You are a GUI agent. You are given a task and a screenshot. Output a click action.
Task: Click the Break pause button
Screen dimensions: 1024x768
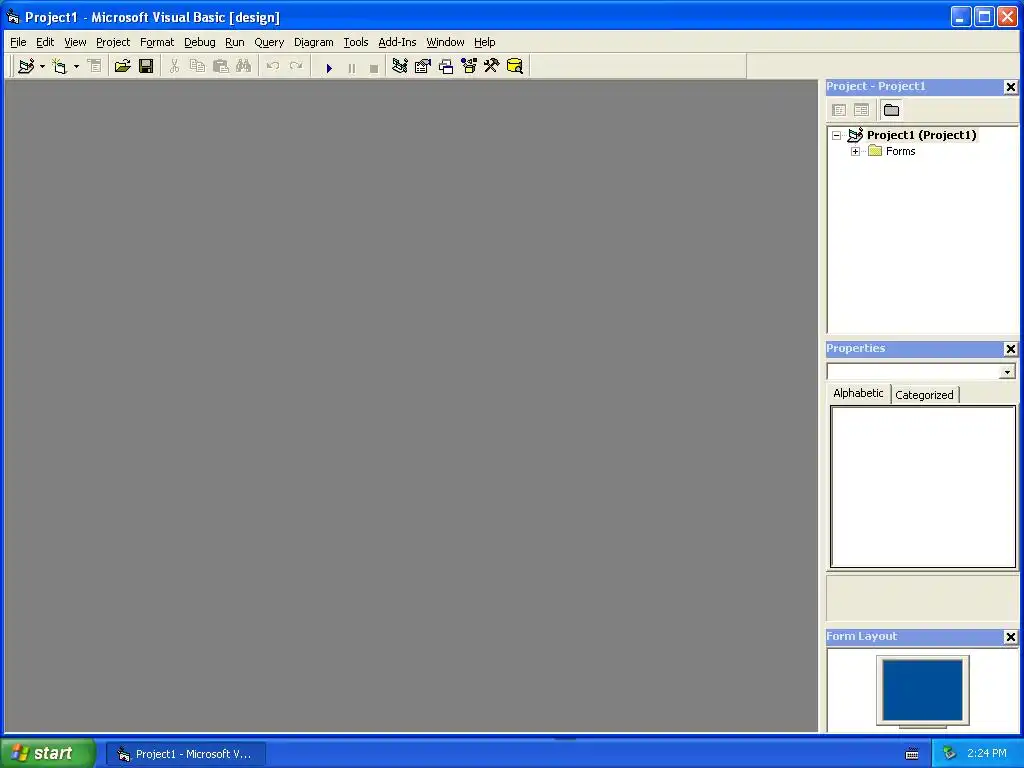pos(351,67)
